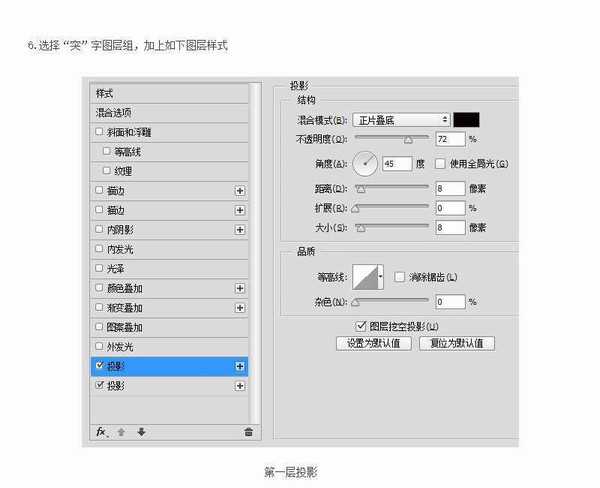
Task: Uncheck the highlighted 投影 effect checkbox
Action: pyautogui.click(x=99, y=365)
